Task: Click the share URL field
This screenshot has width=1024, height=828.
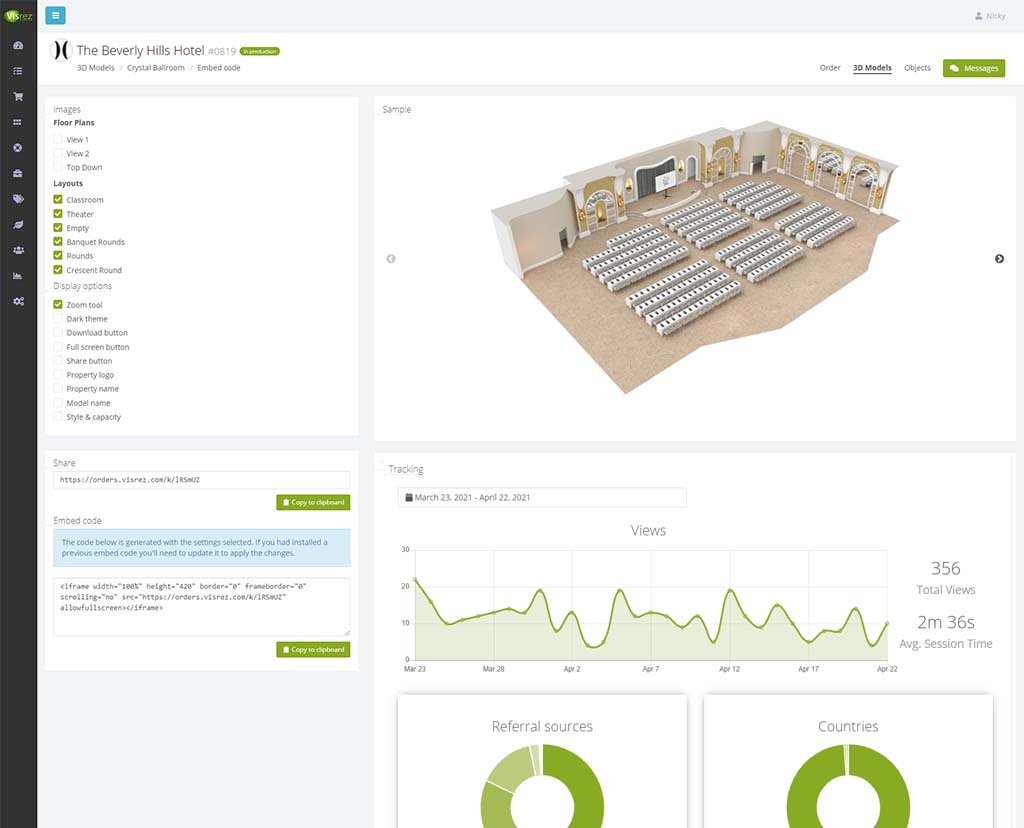Action: tap(202, 480)
